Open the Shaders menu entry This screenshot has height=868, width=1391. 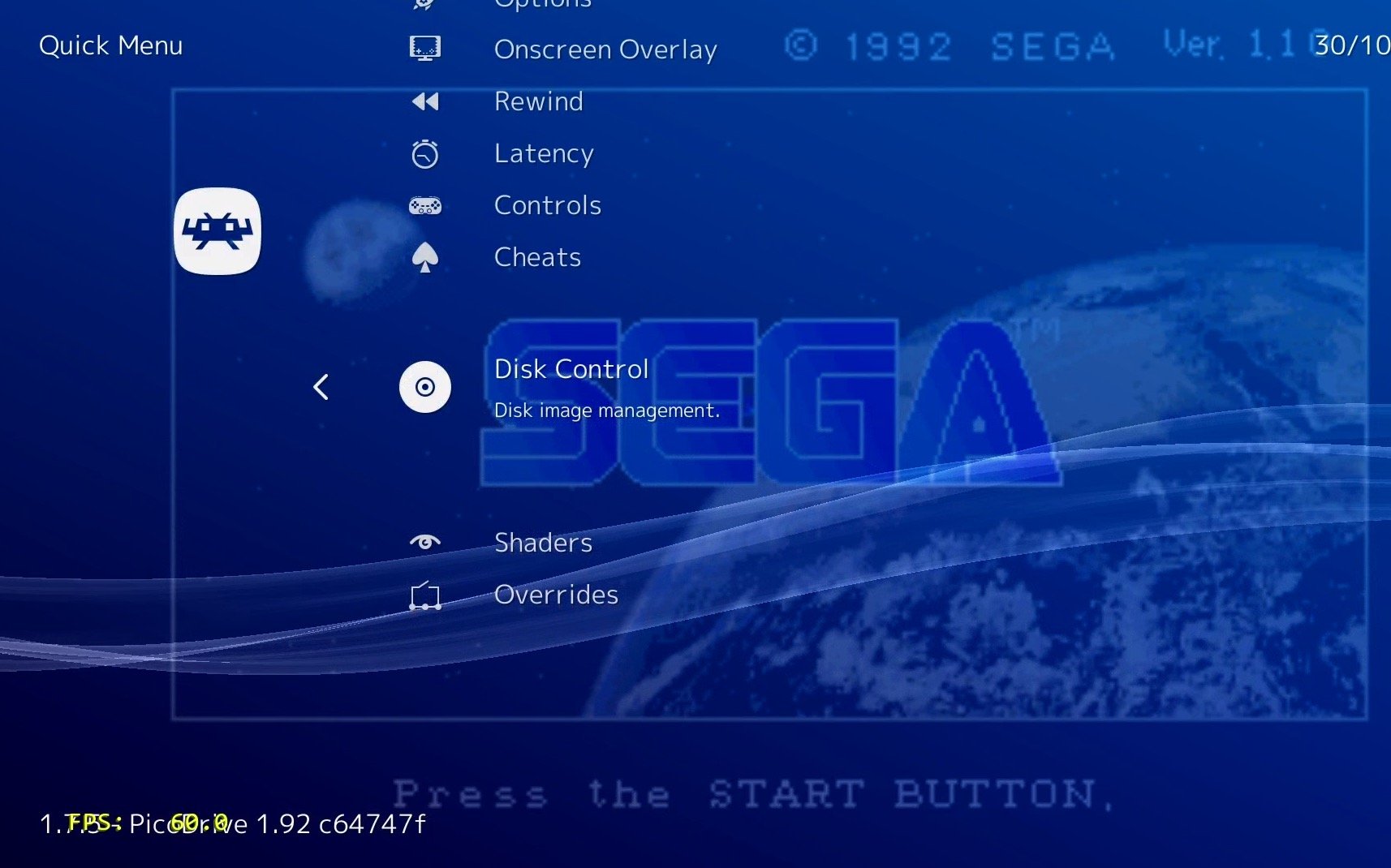click(543, 543)
